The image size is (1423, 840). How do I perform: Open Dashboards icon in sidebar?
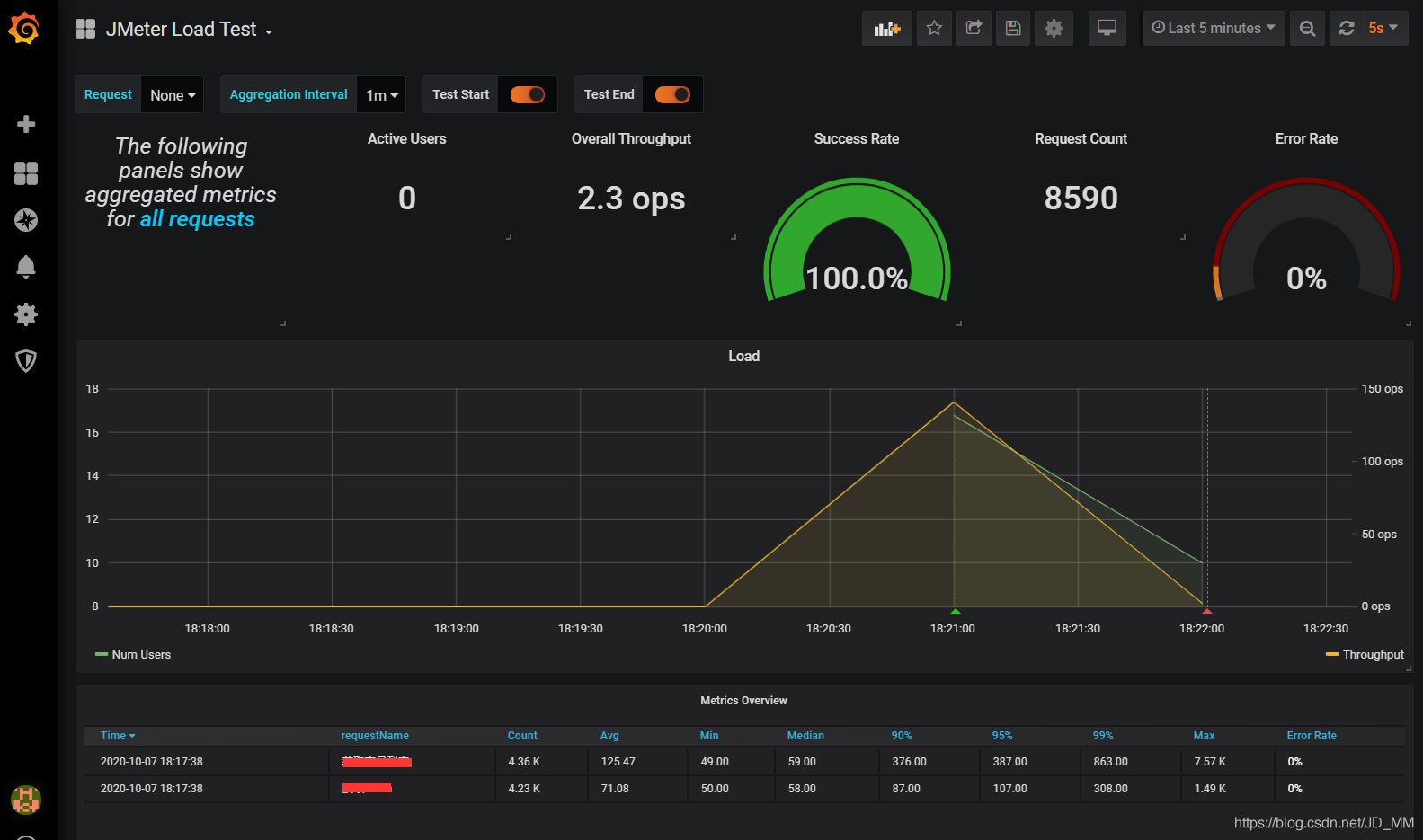click(x=26, y=173)
